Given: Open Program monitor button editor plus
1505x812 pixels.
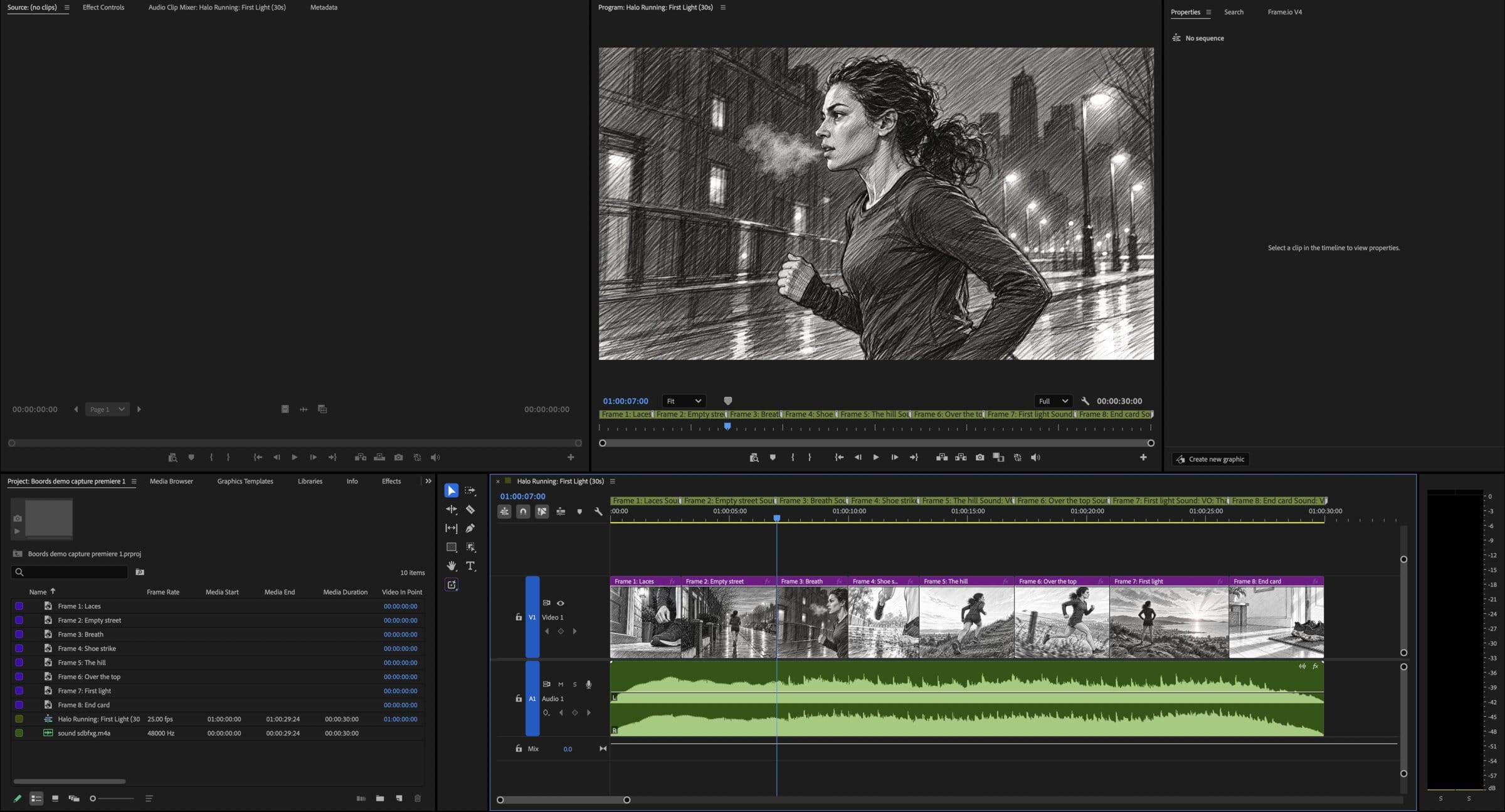Looking at the screenshot, I should tap(1143, 457).
